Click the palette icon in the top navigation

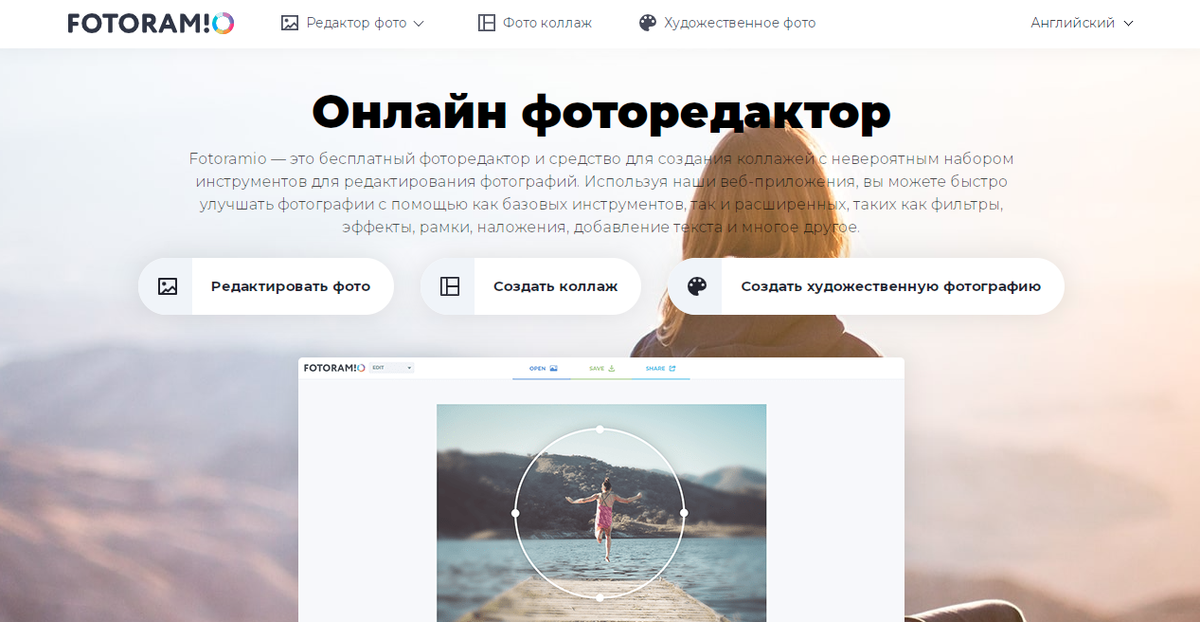click(648, 23)
